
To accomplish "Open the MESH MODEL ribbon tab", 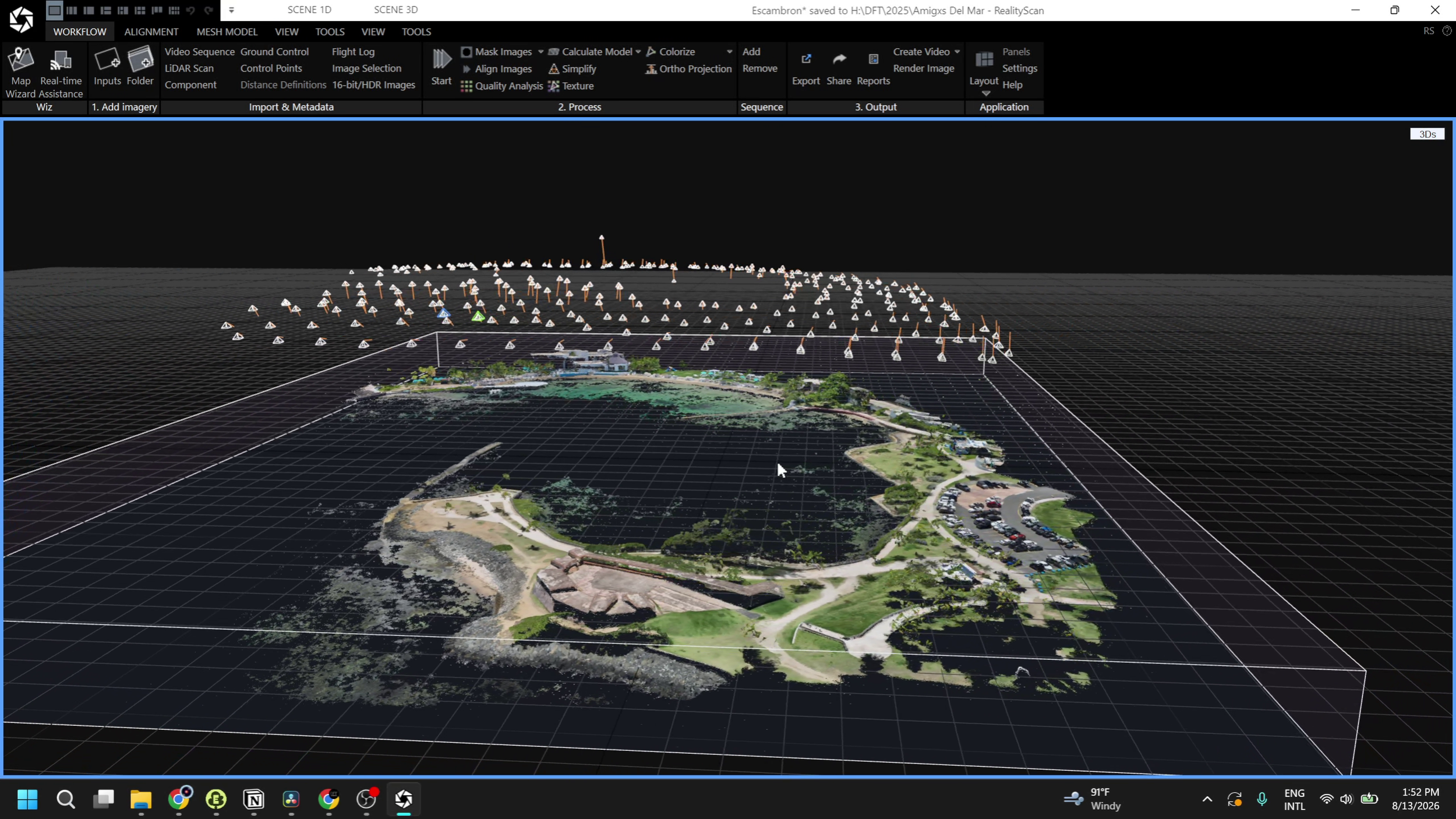I will [x=227, y=31].
